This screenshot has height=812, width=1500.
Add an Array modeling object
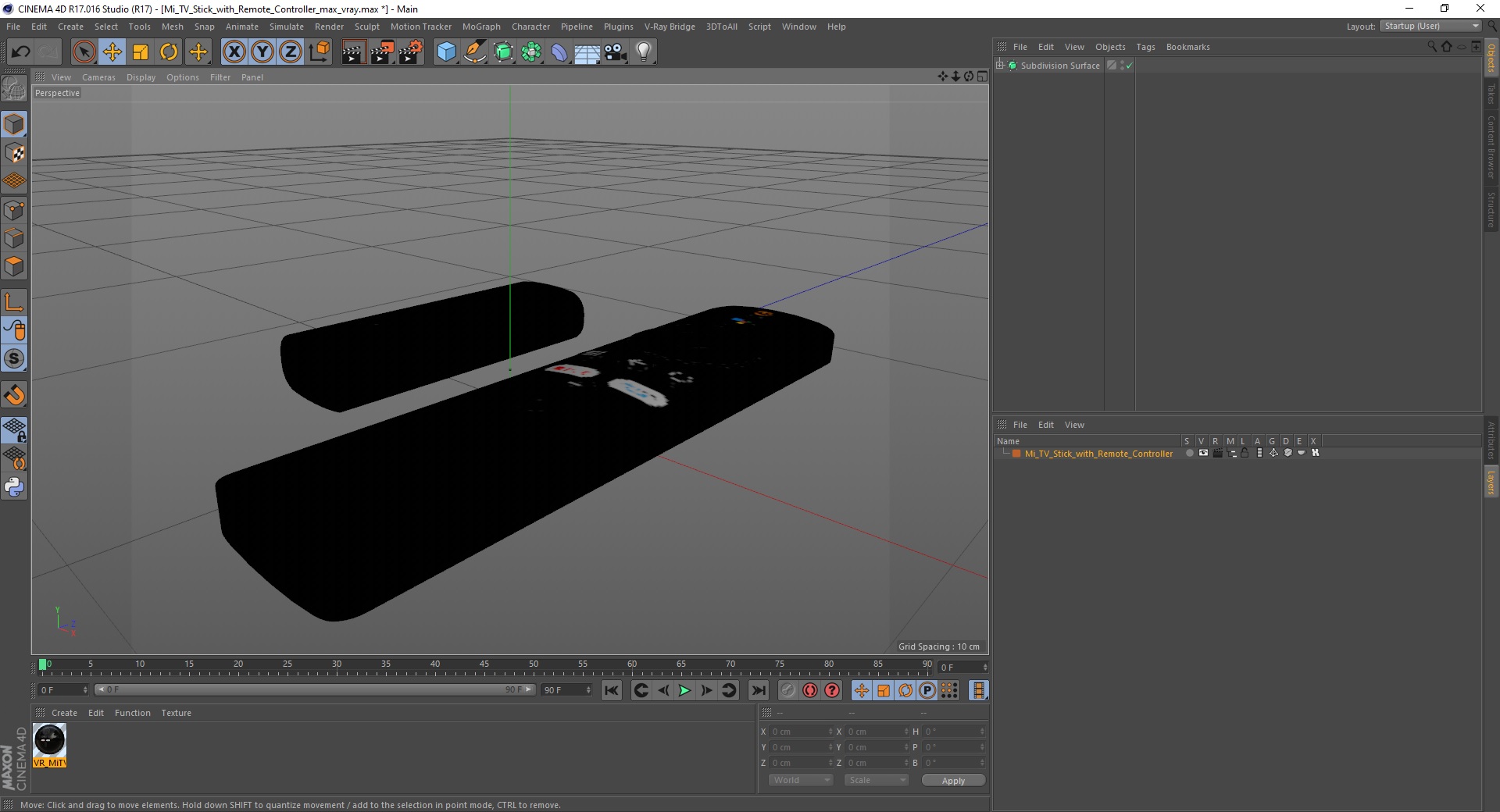(x=531, y=52)
